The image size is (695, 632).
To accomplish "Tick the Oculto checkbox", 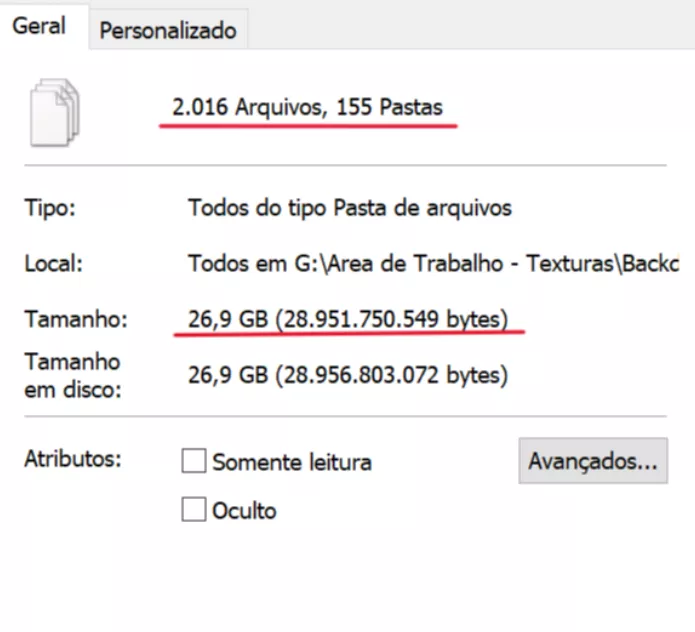I will tap(194, 509).
